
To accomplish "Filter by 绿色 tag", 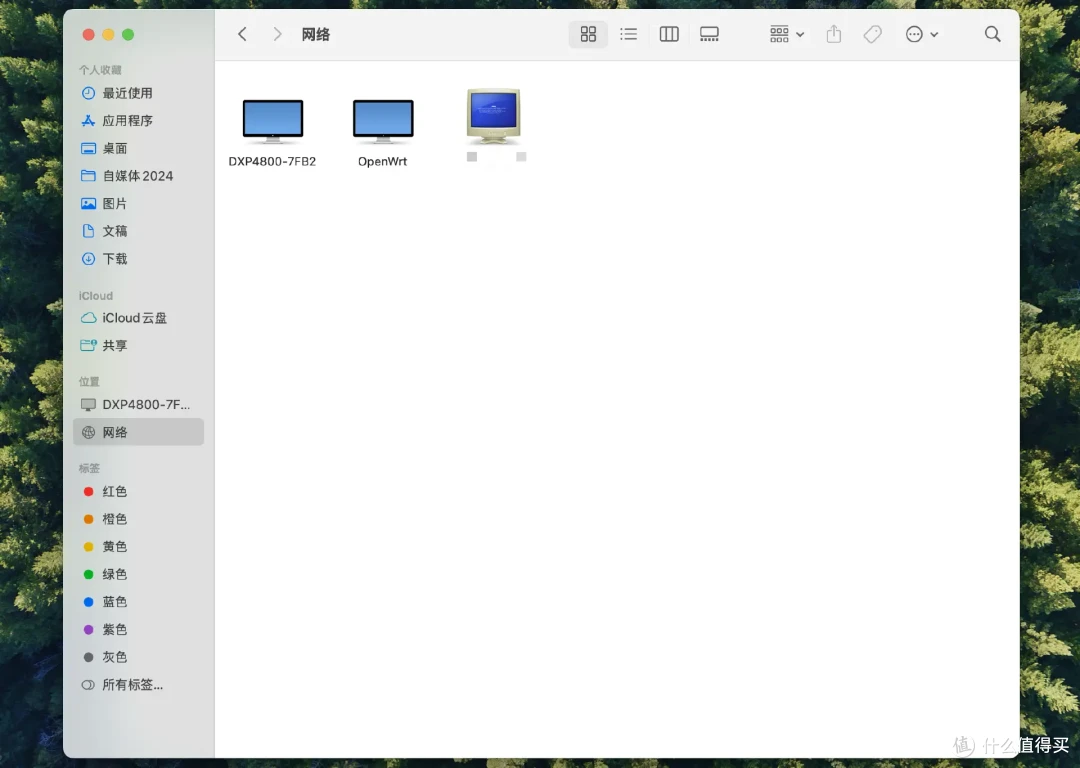I will point(138,574).
